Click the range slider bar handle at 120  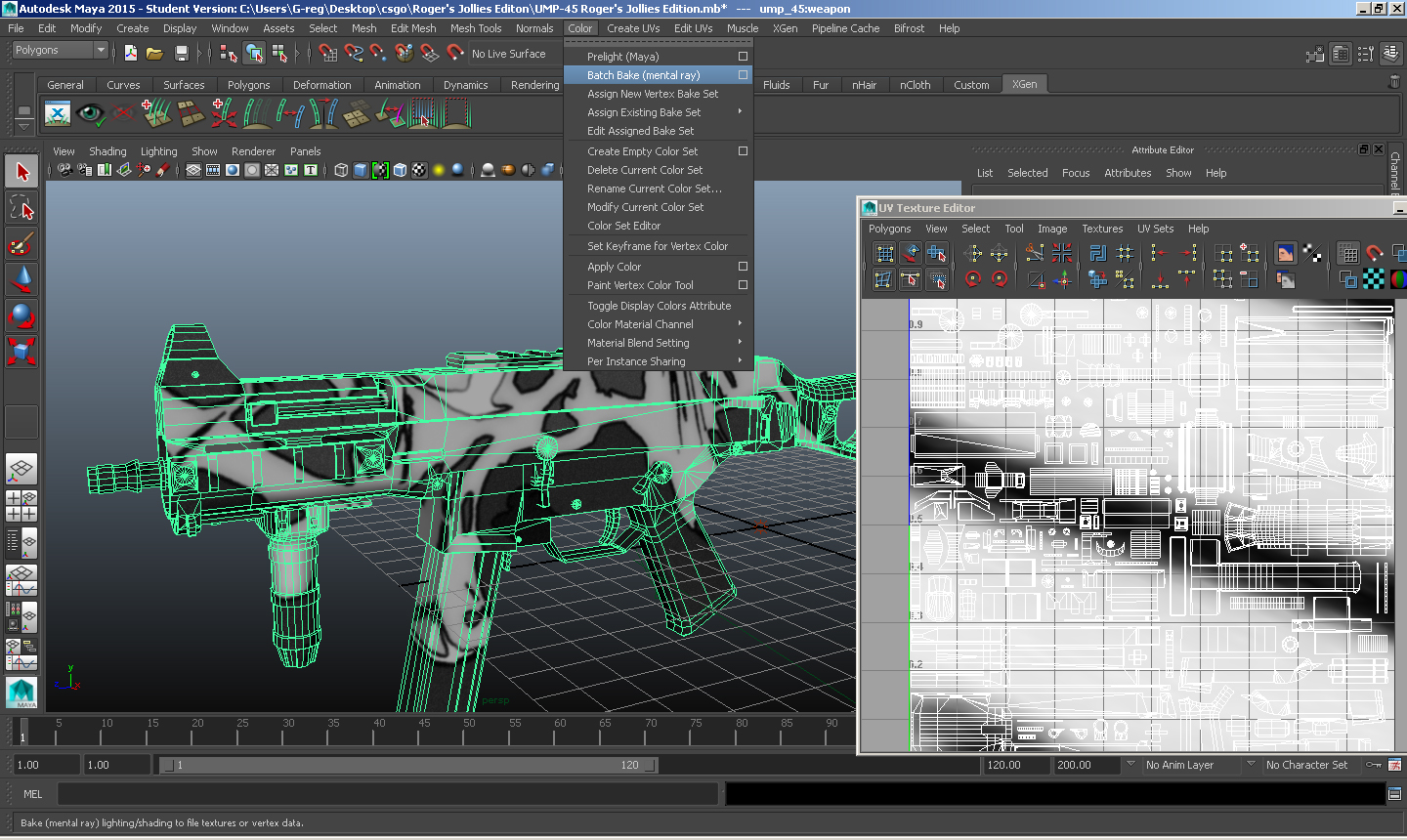652,765
